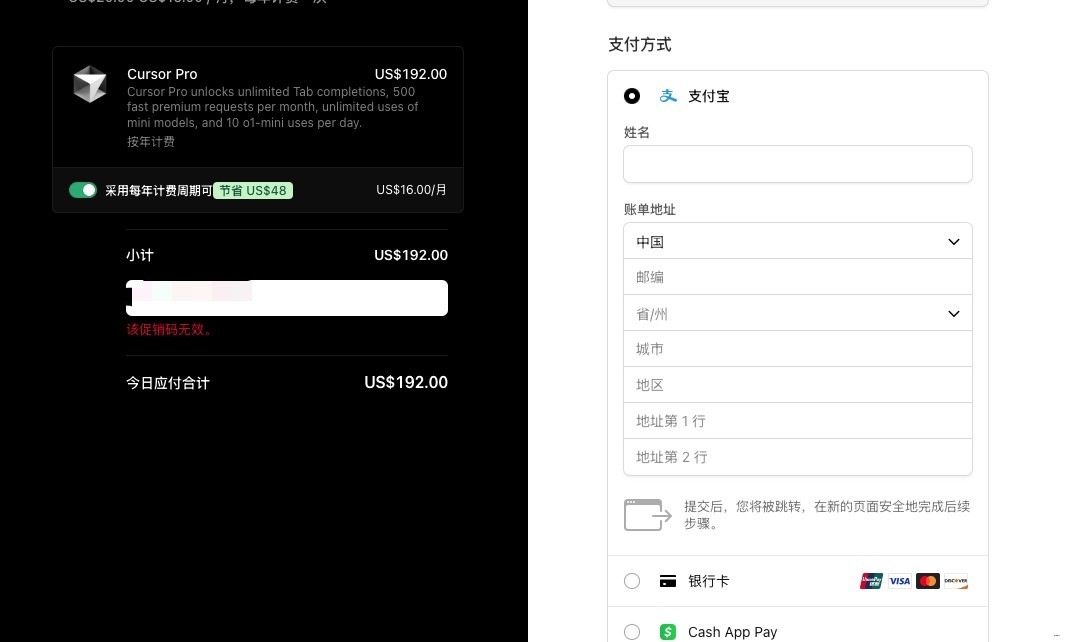Choose the Cash App Pay radio option
Screen dimensions: 1065x642
pos(632,632)
